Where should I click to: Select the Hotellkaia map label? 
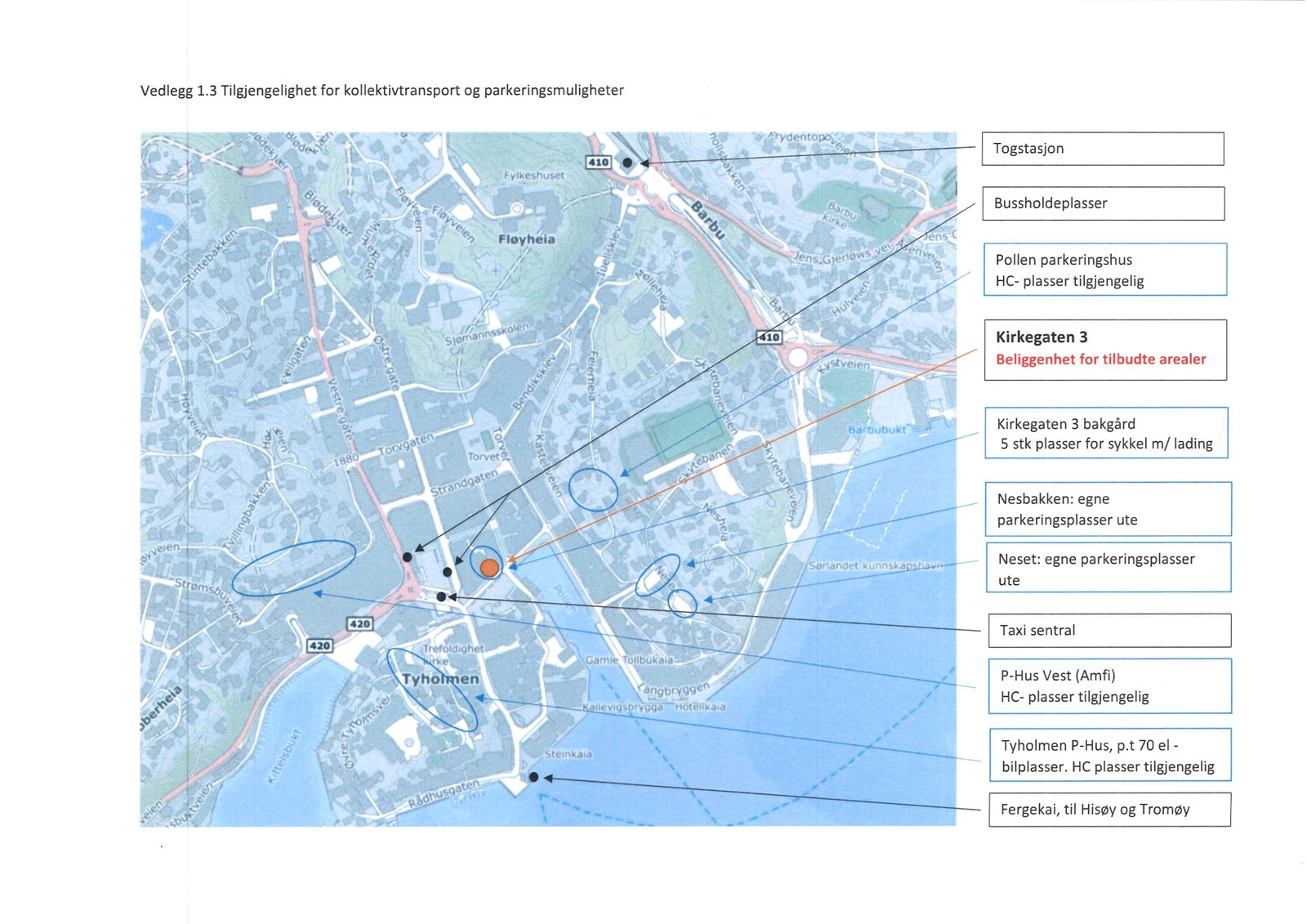[700, 707]
